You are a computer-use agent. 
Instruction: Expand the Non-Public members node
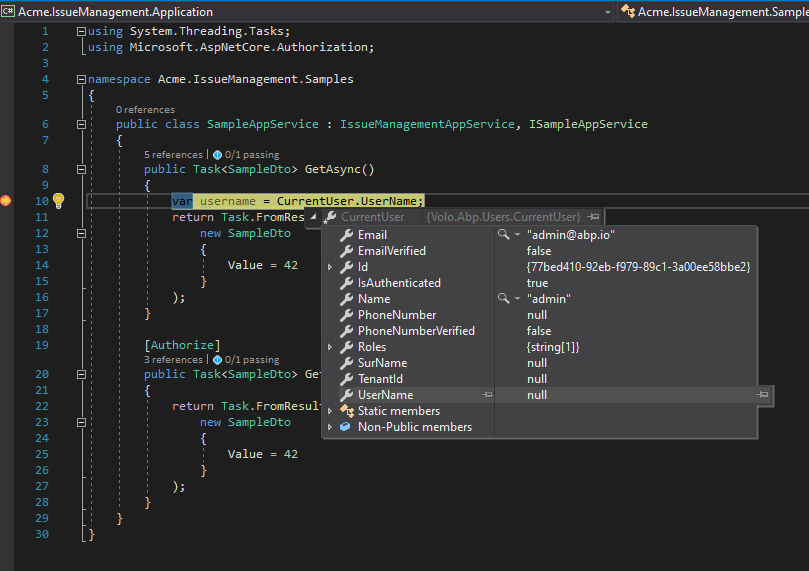click(330, 427)
